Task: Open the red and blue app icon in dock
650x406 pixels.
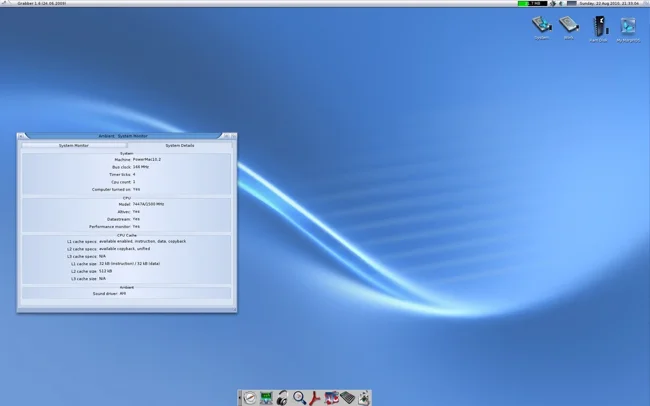Action: coord(331,397)
